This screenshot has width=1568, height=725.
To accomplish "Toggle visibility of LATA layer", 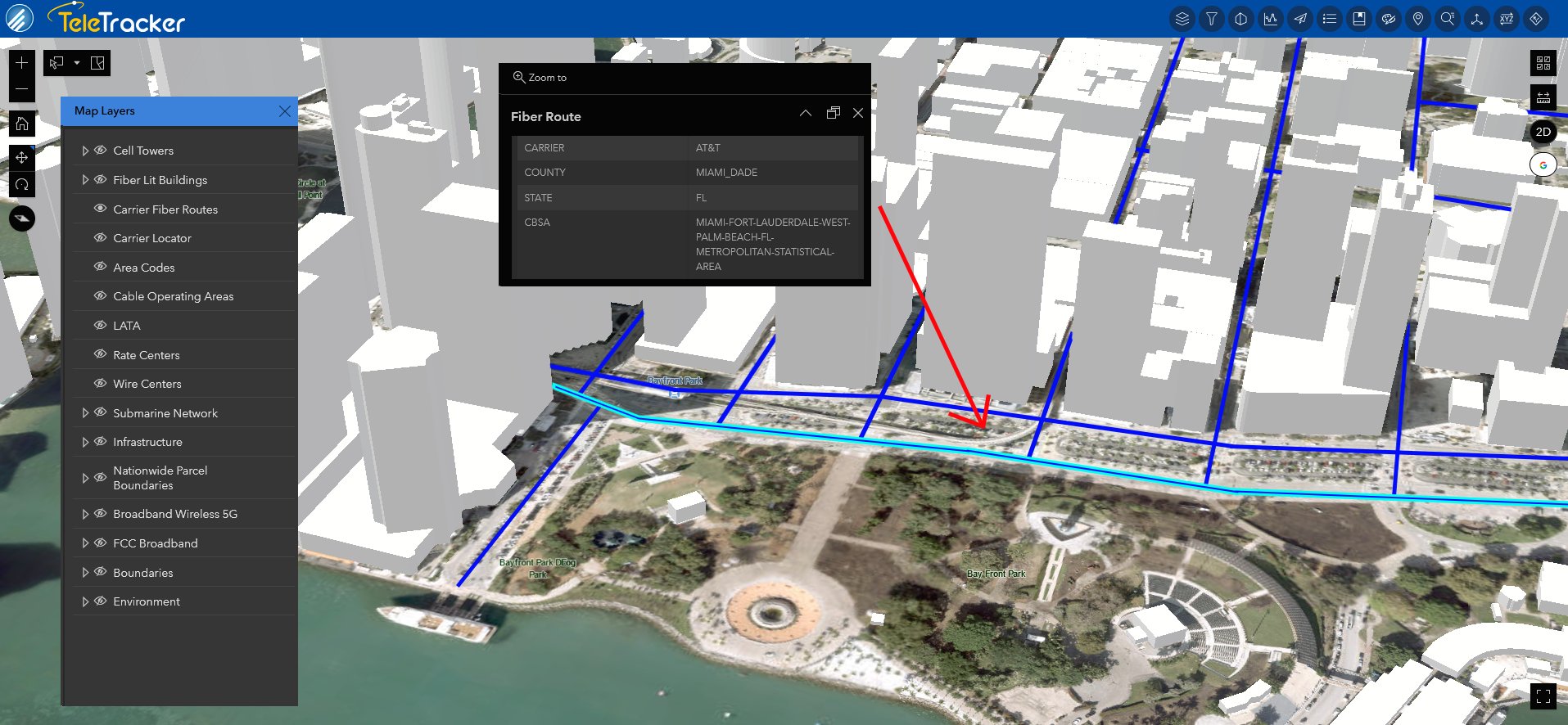I will coord(101,326).
